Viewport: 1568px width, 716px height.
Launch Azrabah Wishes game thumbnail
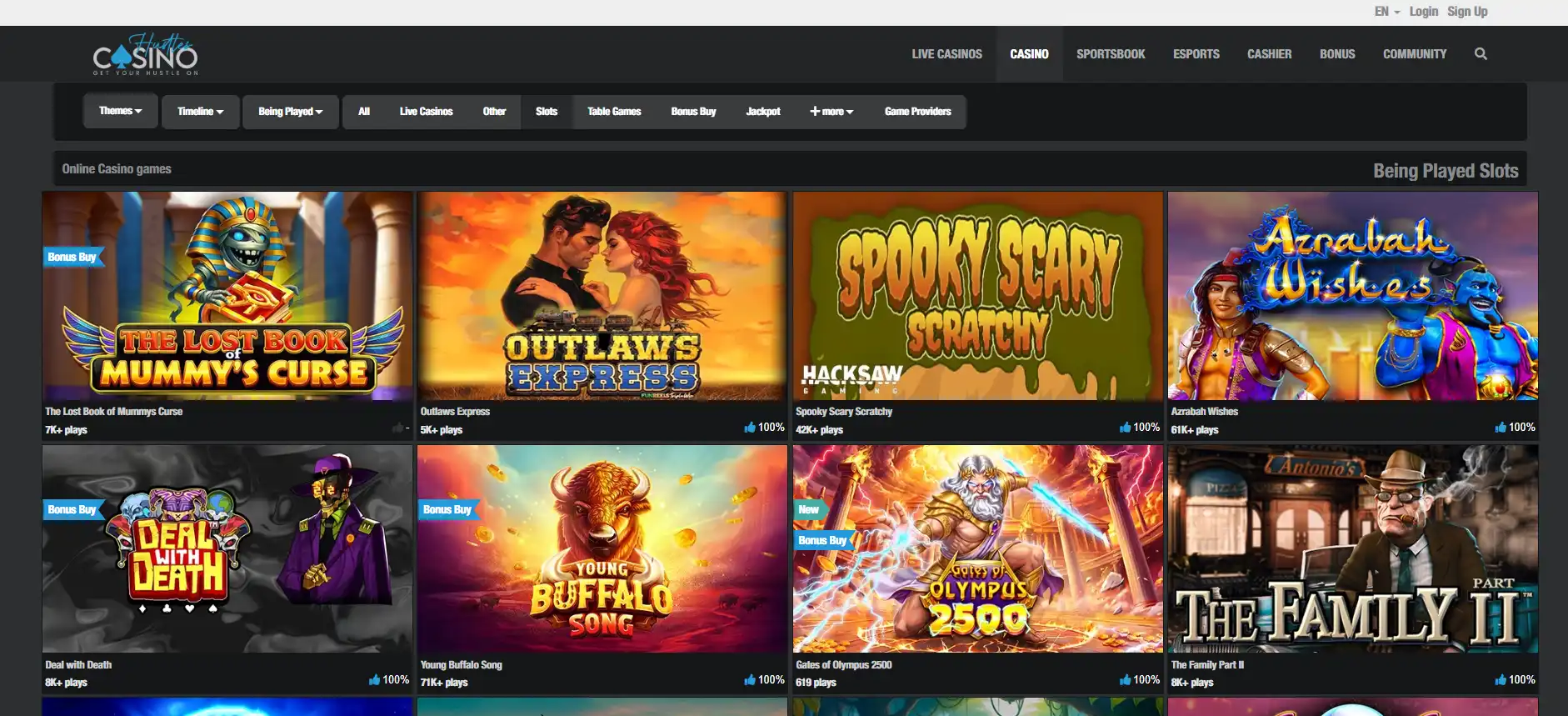pyautogui.click(x=1353, y=296)
